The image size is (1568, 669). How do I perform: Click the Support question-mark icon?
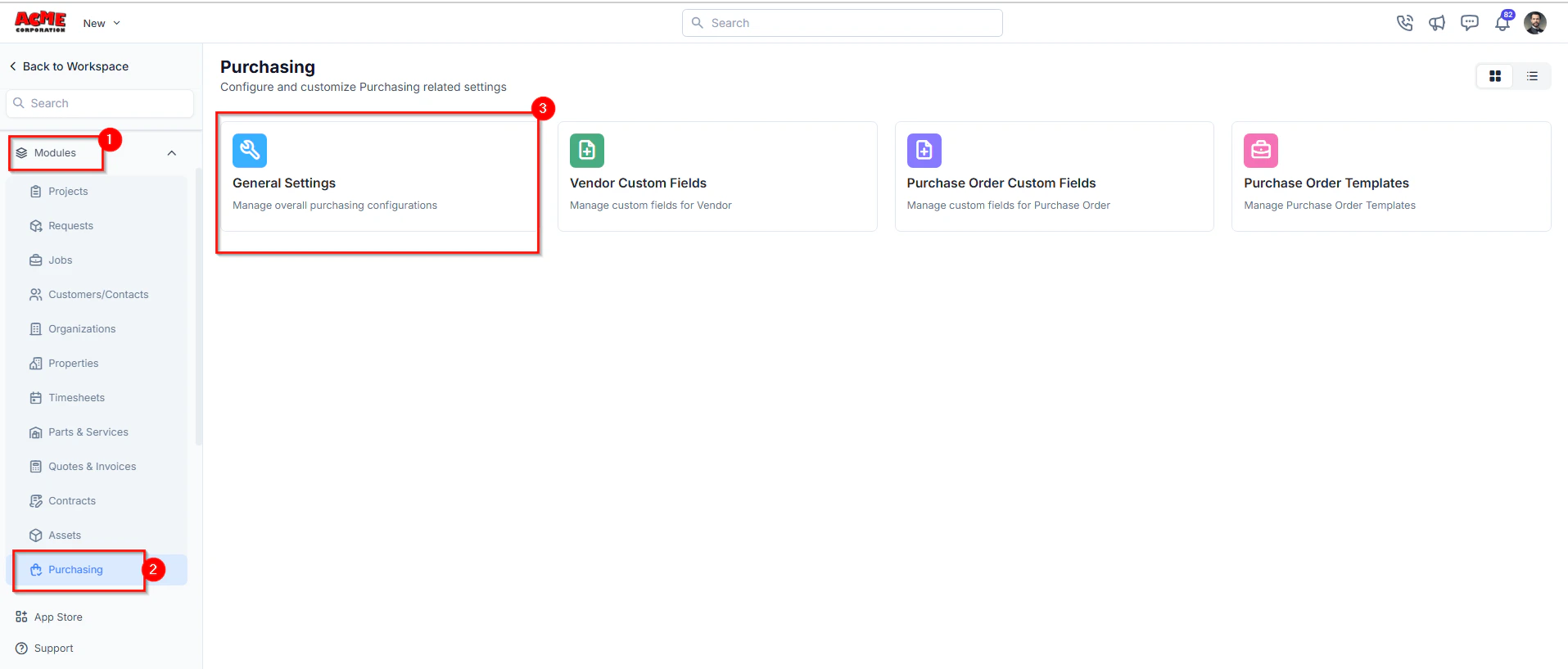tap(21, 649)
